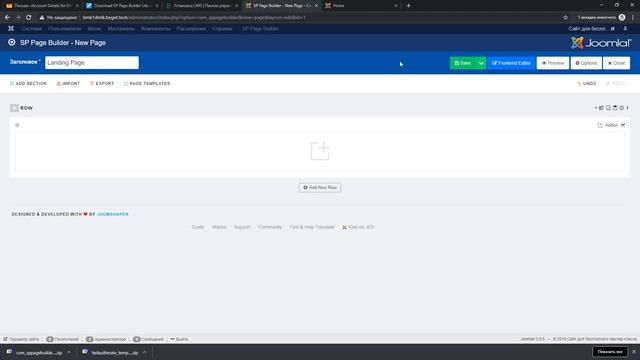Open a new browser tab with plus icon
Screen dimensions: 640x360
408,6
